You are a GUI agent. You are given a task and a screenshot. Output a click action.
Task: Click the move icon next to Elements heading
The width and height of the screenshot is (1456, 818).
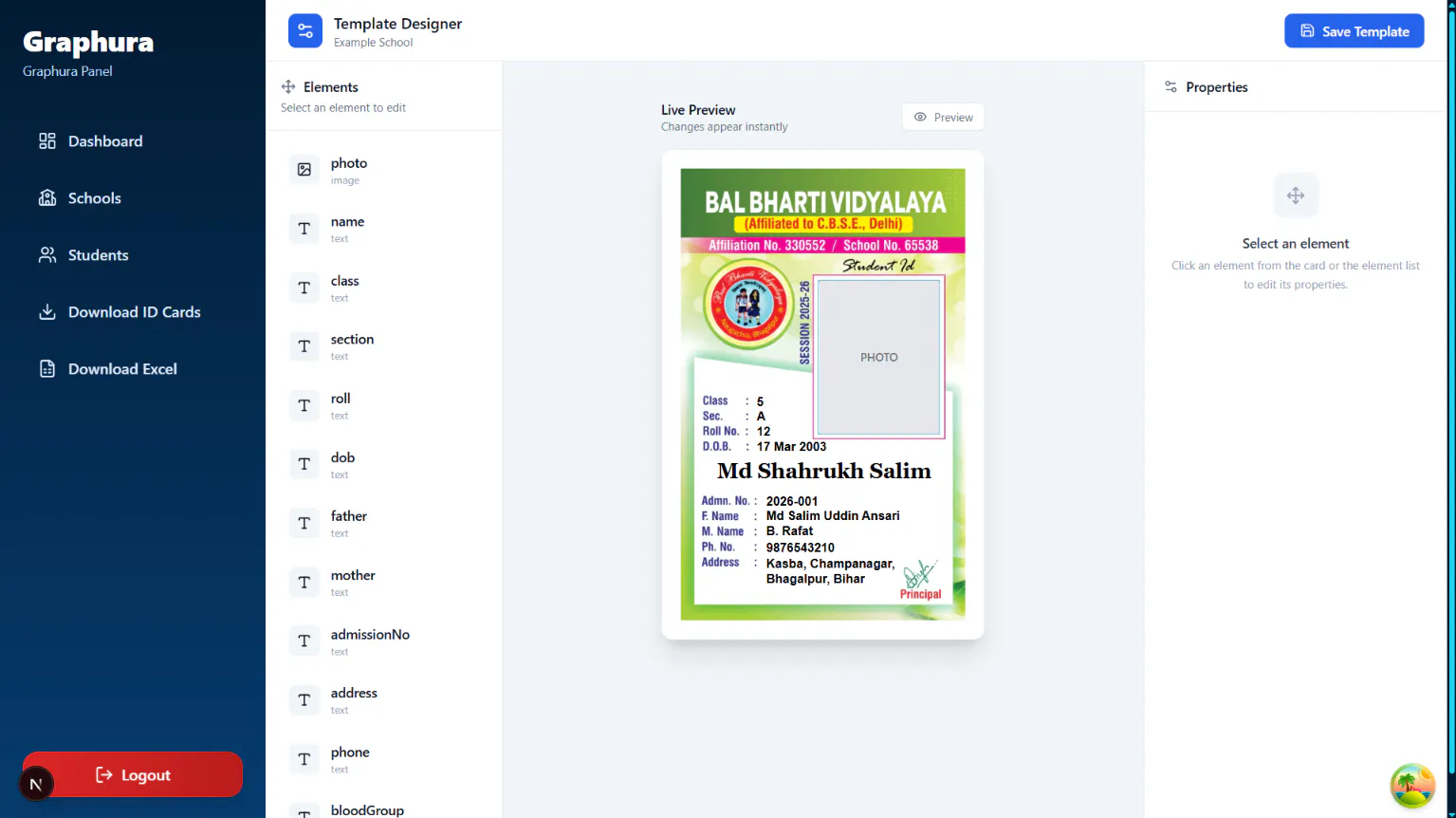288,86
